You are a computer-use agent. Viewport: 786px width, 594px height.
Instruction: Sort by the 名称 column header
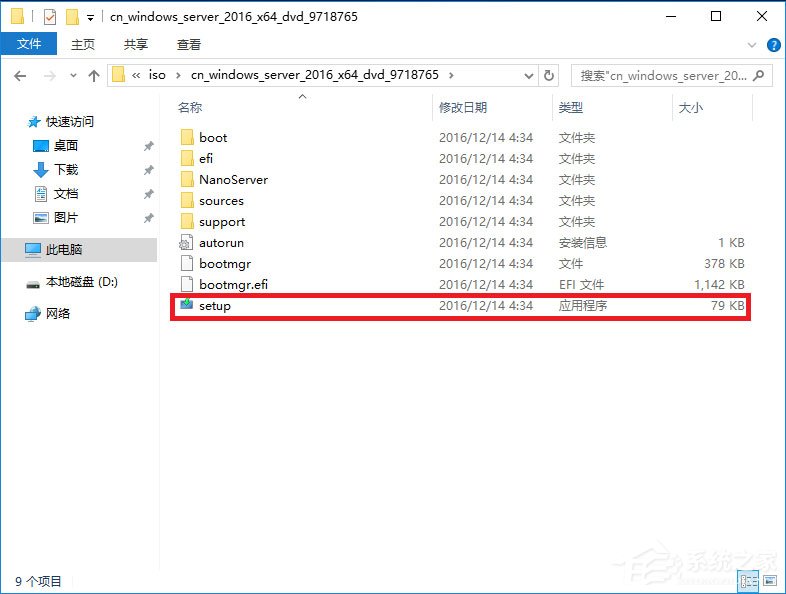(x=190, y=107)
